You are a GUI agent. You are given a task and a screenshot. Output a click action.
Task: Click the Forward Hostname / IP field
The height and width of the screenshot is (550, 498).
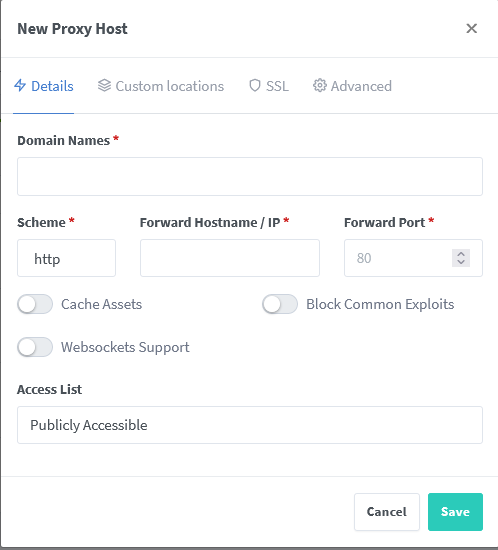(x=230, y=258)
